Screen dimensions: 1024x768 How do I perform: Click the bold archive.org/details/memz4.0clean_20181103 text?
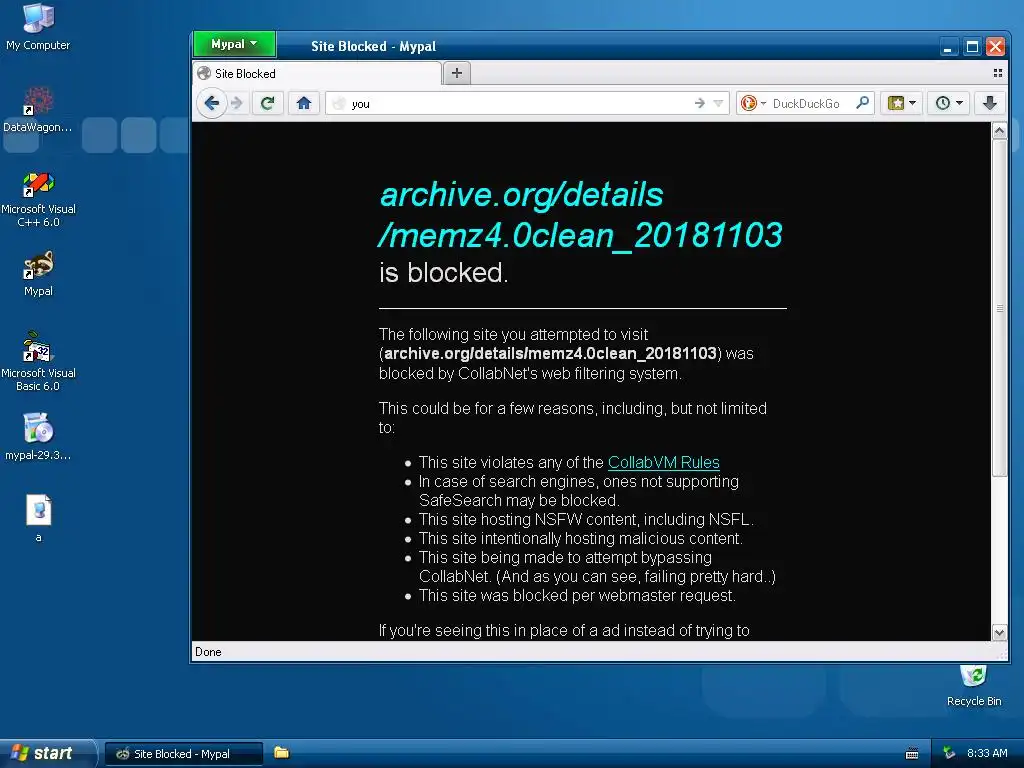click(550, 353)
